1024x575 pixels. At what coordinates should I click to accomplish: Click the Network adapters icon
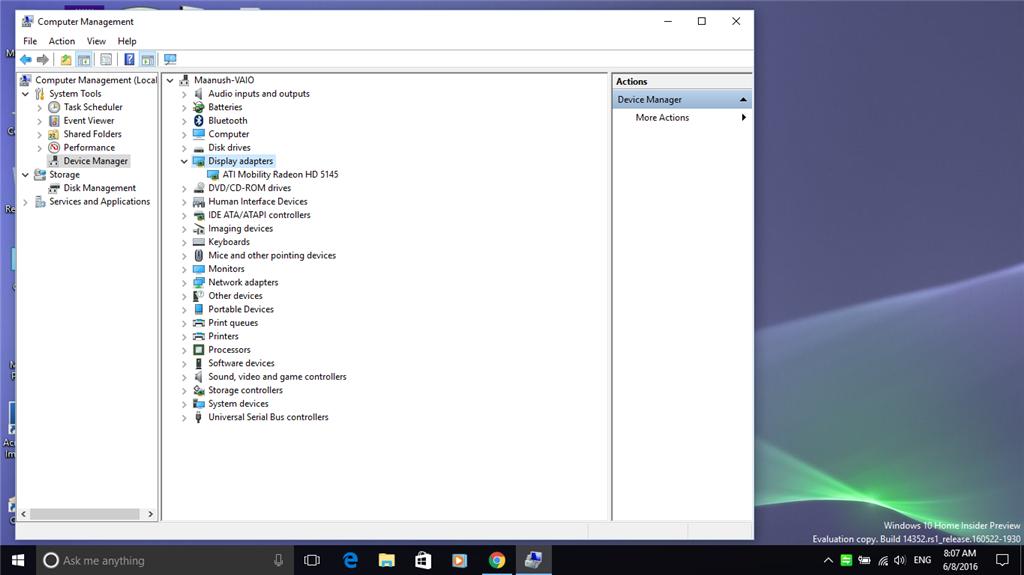[199, 282]
